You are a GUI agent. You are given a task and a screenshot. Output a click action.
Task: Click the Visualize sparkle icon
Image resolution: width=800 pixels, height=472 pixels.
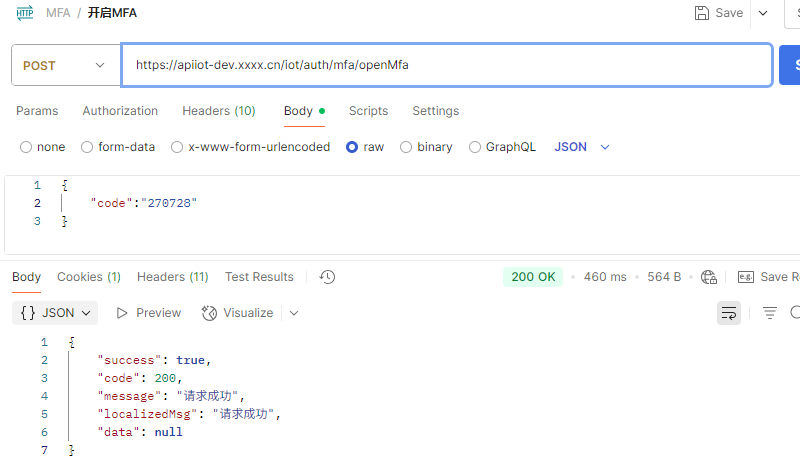(x=209, y=313)
